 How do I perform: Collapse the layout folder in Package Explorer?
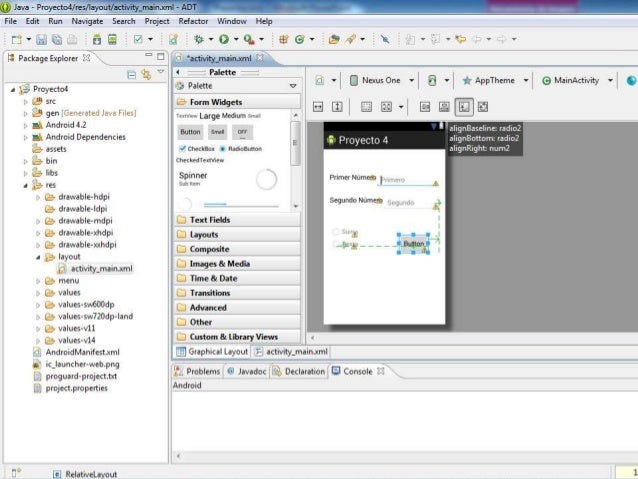click(37, 256)
